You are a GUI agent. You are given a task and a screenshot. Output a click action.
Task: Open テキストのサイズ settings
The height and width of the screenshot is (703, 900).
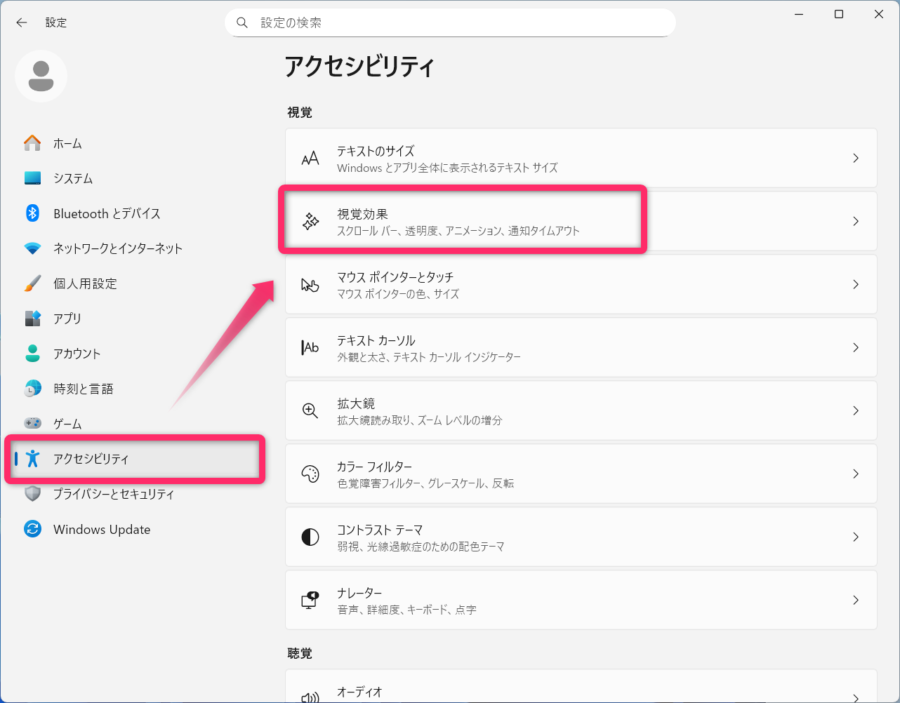(580, 158)
